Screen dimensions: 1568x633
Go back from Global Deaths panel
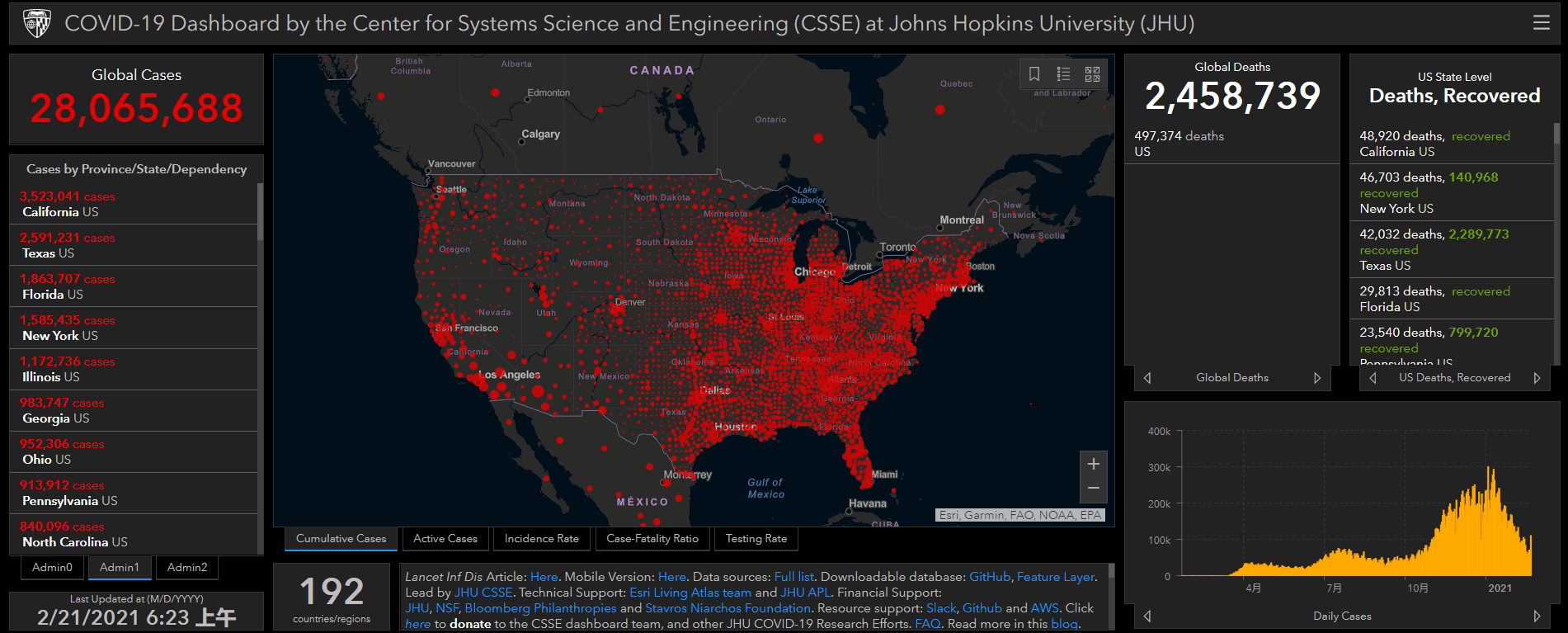click(x=1147, y=378)
